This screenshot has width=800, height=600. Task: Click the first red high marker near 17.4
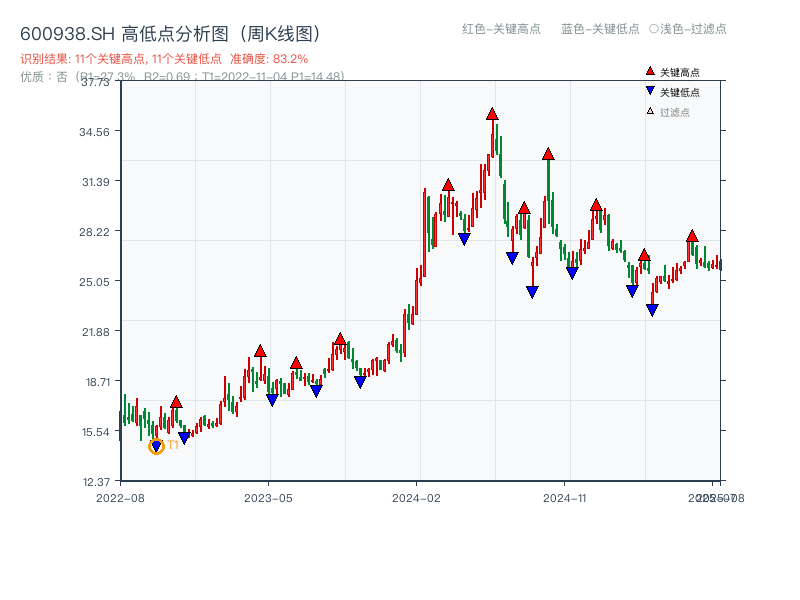pos(176,402)
